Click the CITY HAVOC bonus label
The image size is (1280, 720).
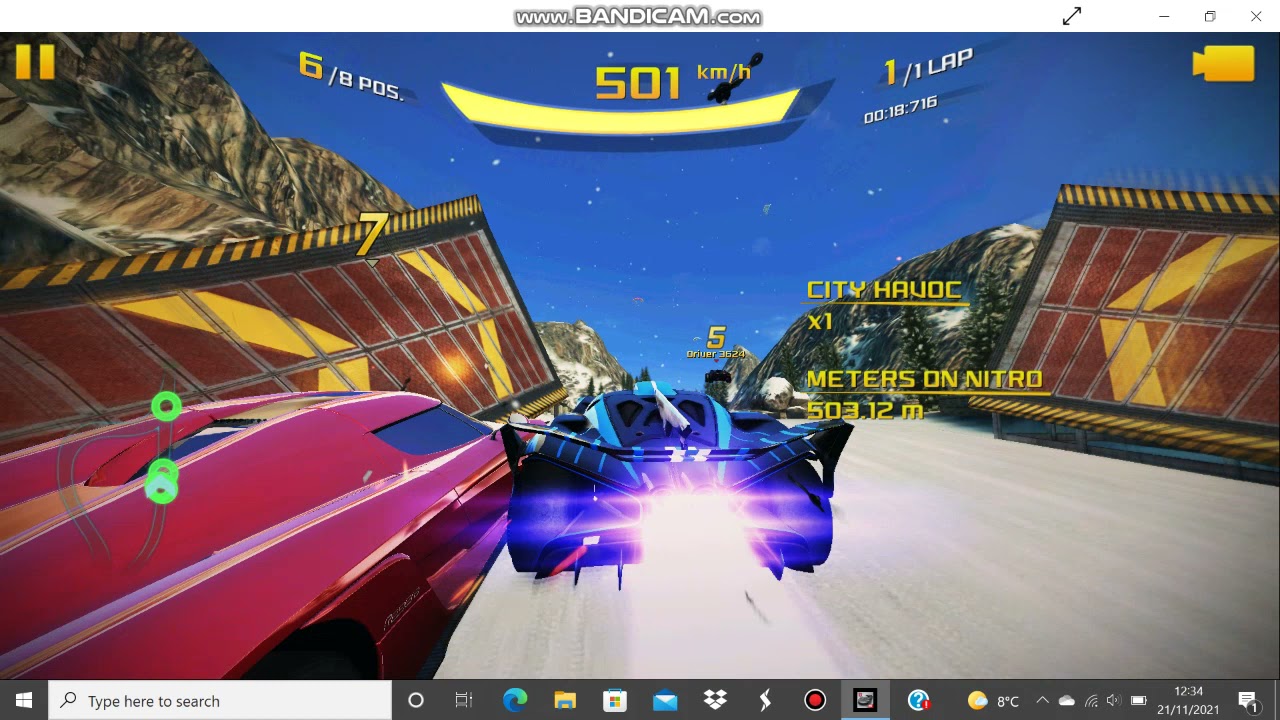click(884, 290)
